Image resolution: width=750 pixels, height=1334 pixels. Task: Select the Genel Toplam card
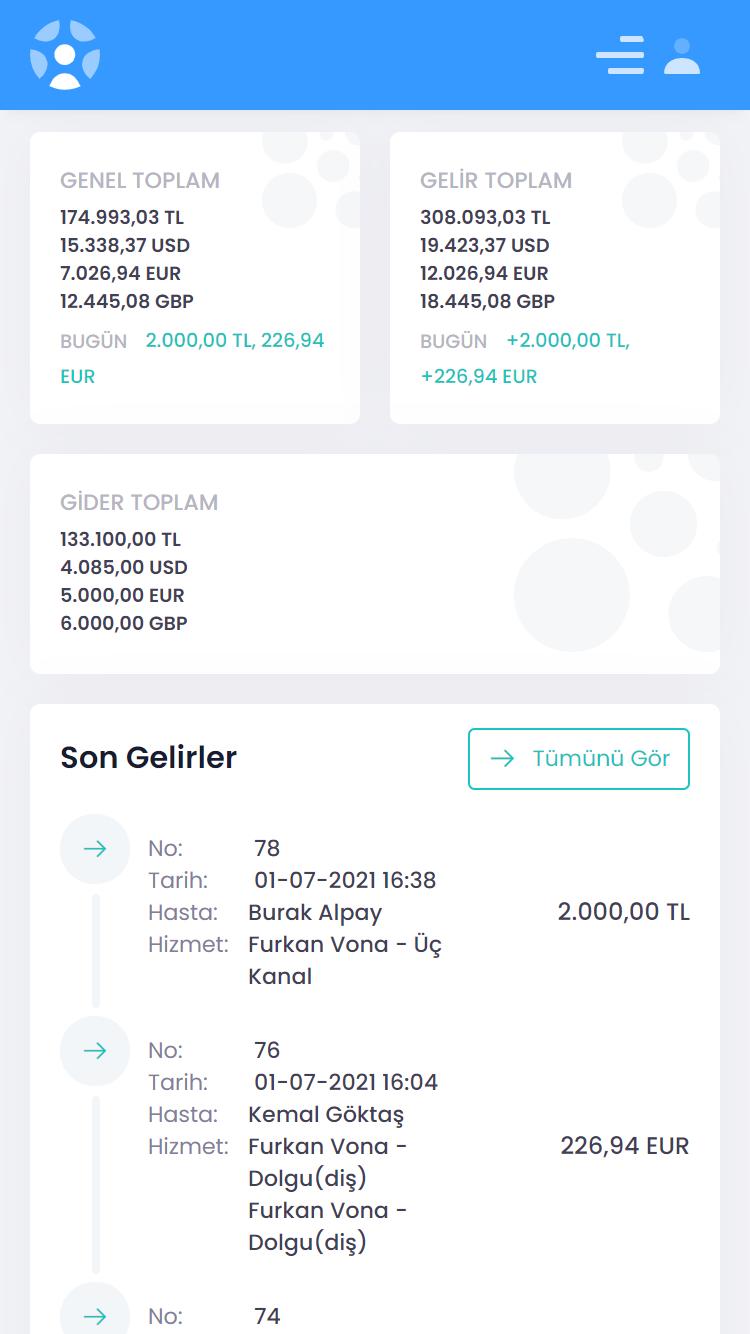(x=195, y=278)
